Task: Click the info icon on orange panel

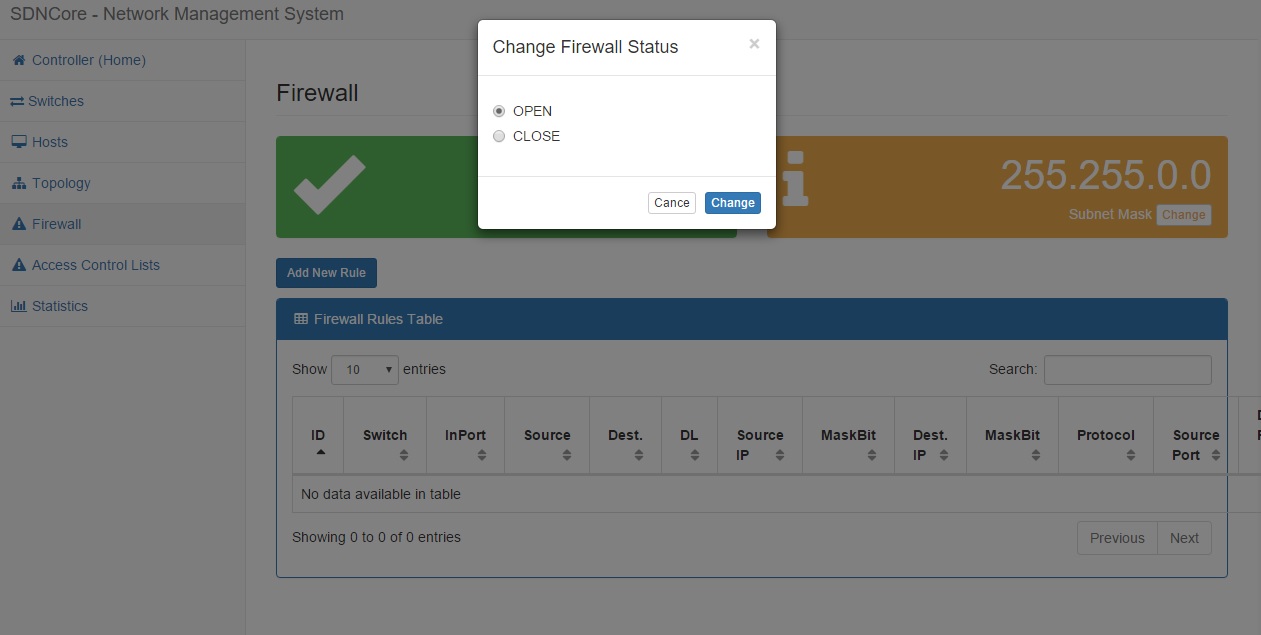Action: point(795,179)
